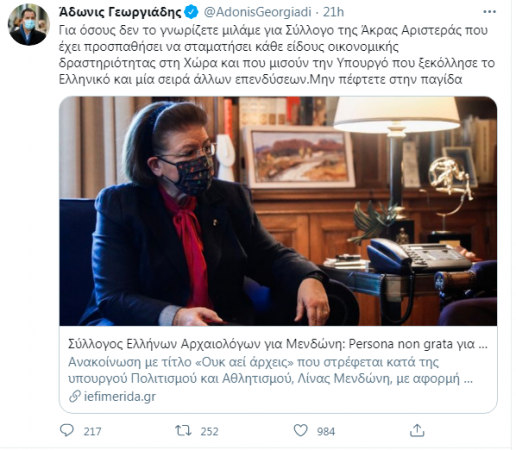Click the lamp area in the preview image
516x450 pixels.
(397, 140)
